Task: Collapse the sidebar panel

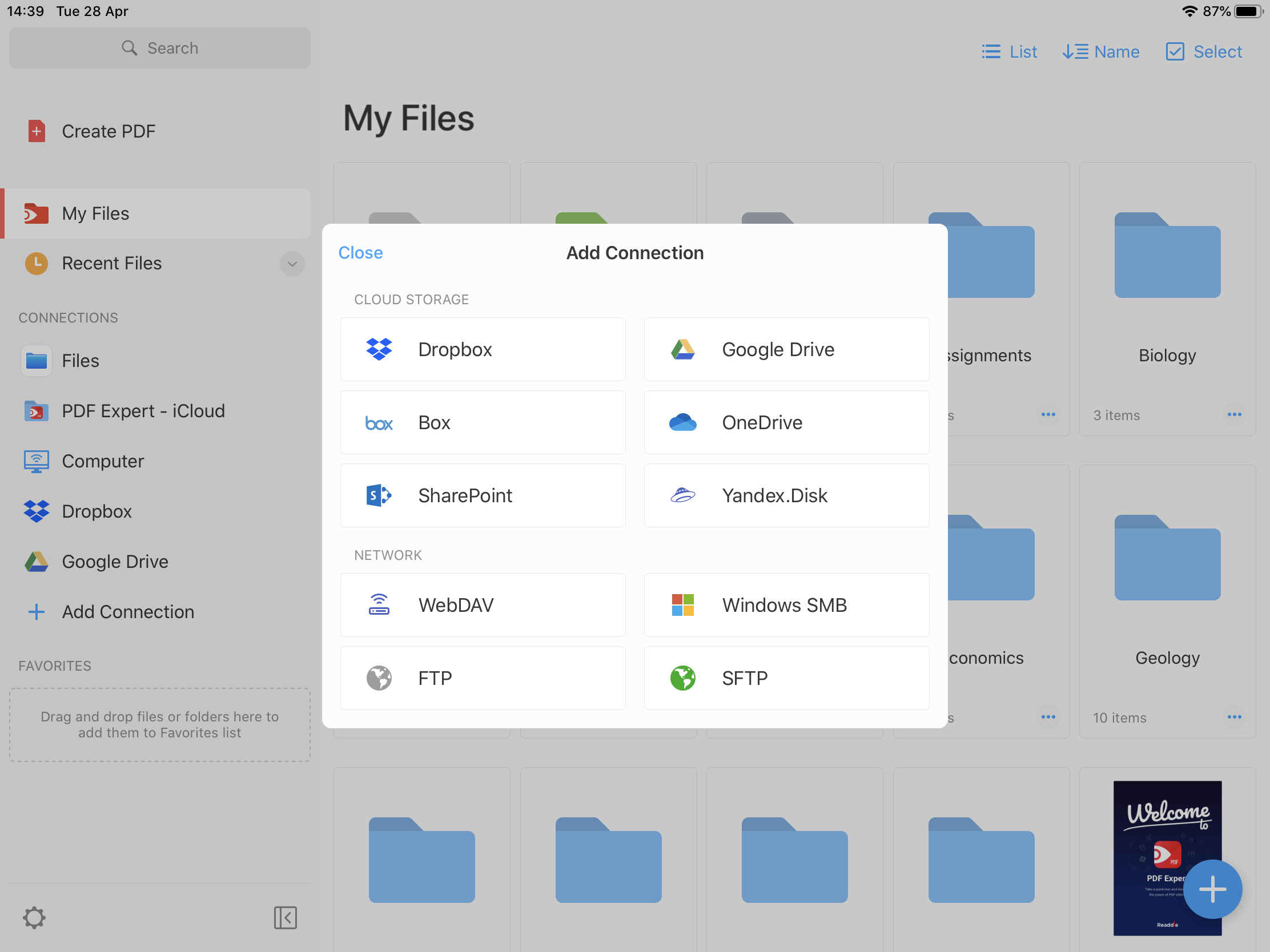Action: point(286,918)
